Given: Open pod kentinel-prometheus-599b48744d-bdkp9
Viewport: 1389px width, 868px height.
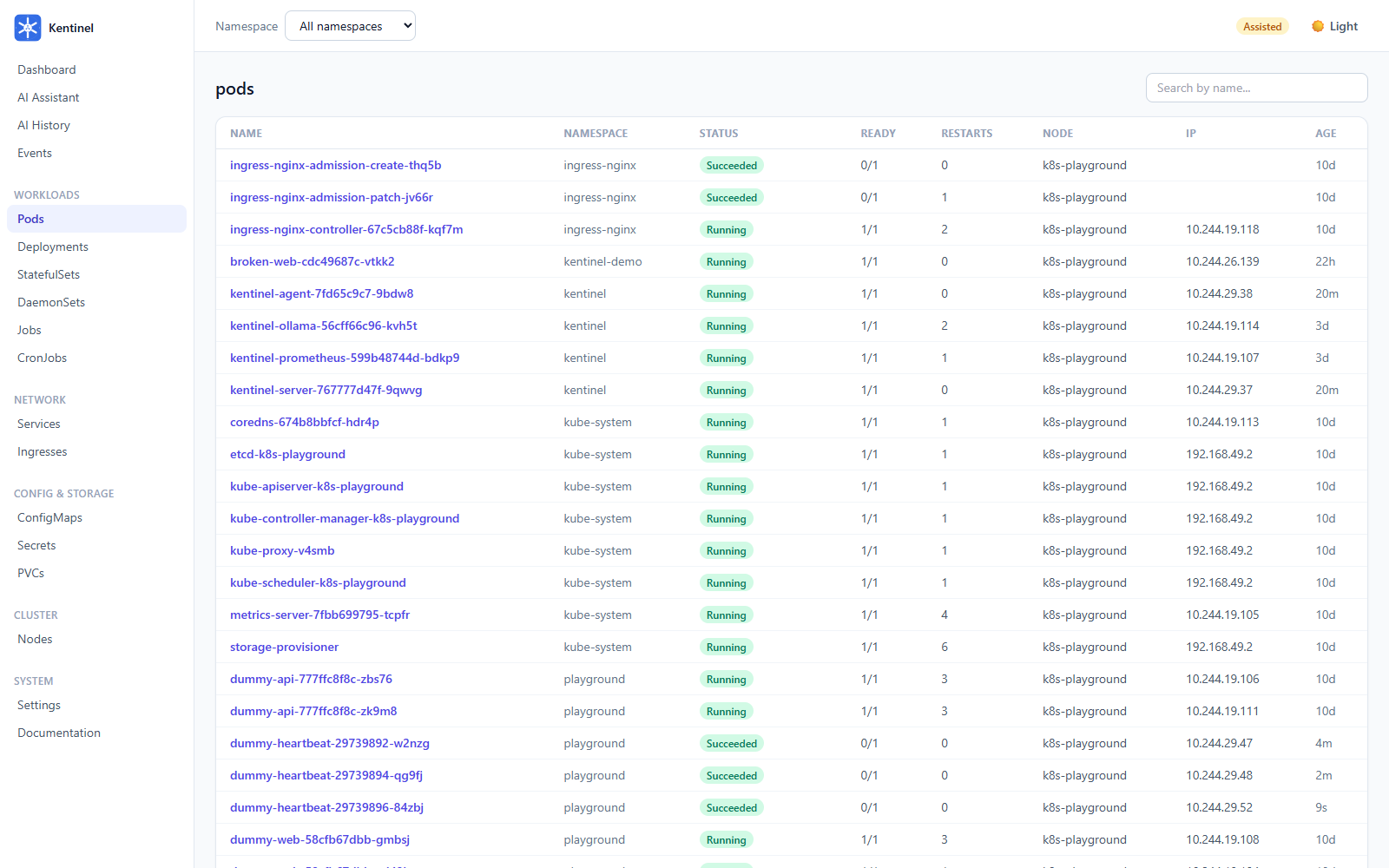Looking at the screenshot, I should tap(345, 358).
